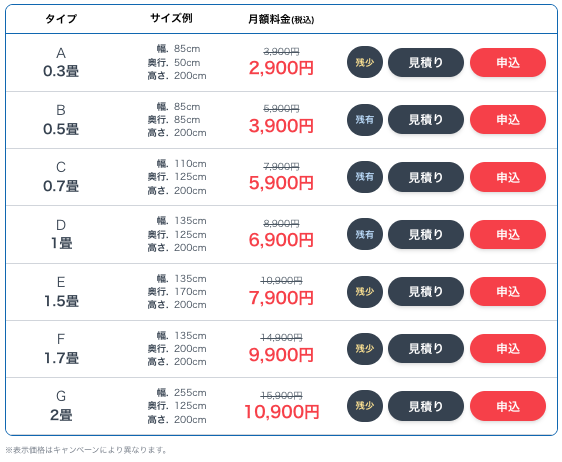Click the 残有 availability badge for type C

coord(365,177)
